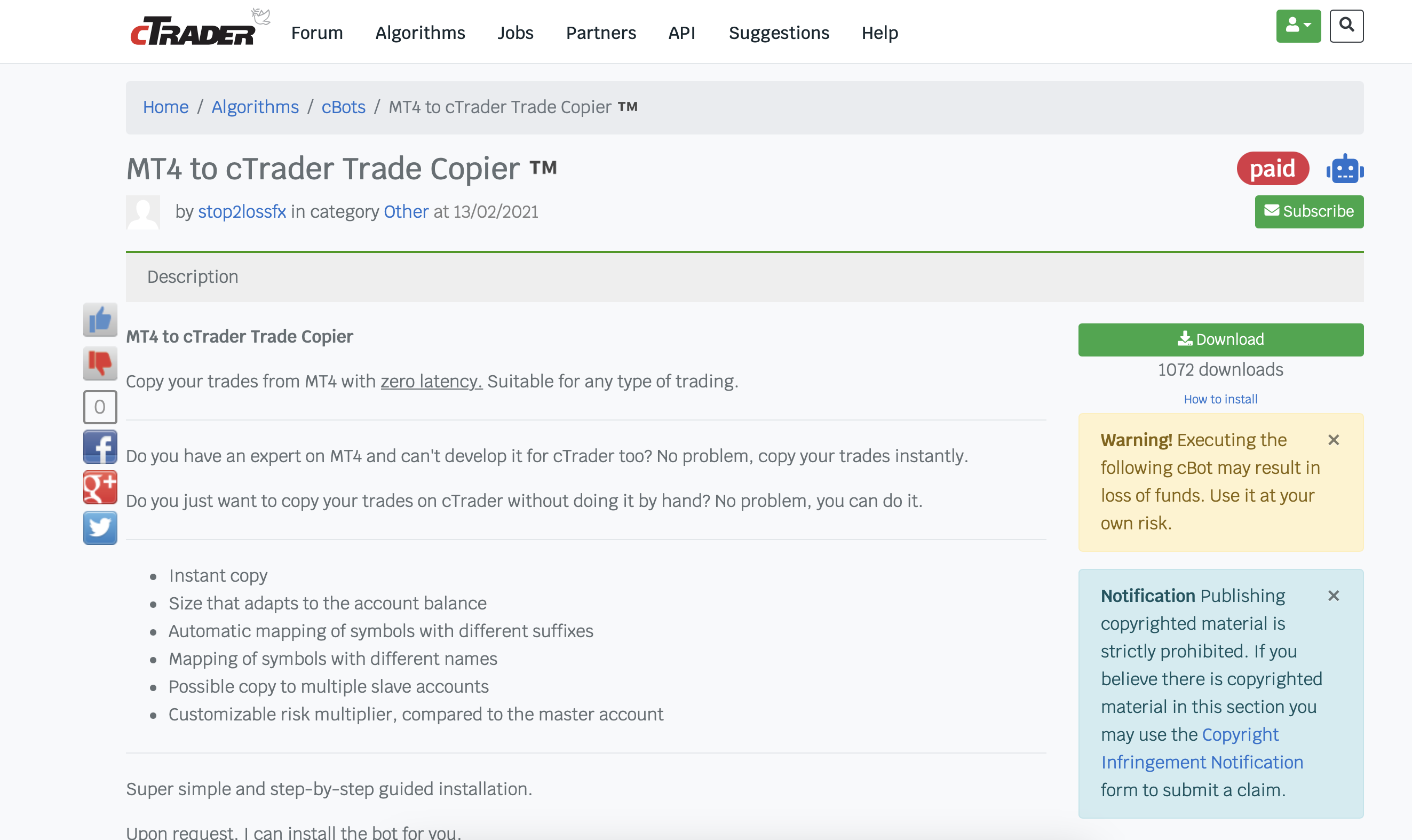The width and height of the screenshot is (1412, 840).
Task: Click the cBots breadcrumb link
Action: 343,107
